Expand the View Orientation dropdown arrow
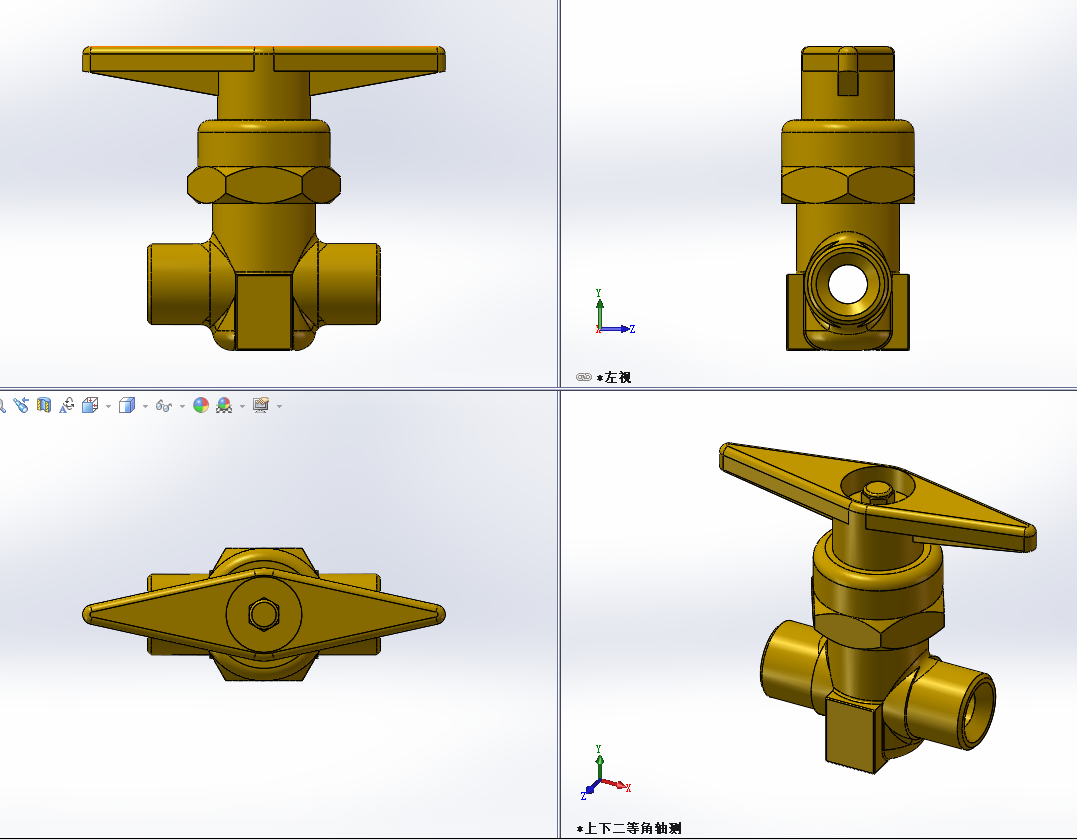This screenshot has height=840, width=1077. [x=109, y=407]
